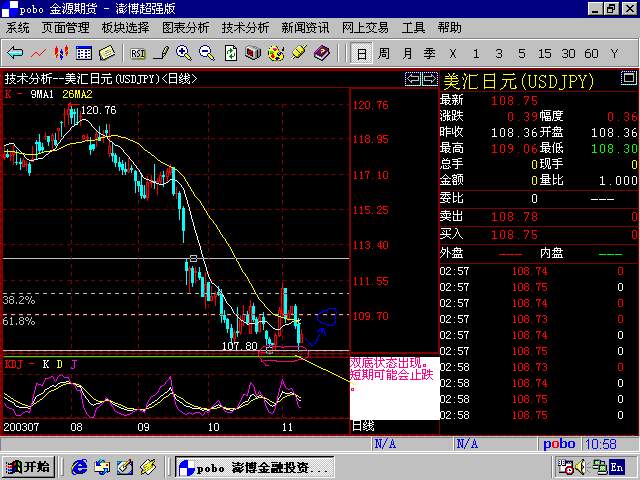Click the yellow resistor-shaped tool icon
This screenshot has width=640, height=480.
pos(299,52)
